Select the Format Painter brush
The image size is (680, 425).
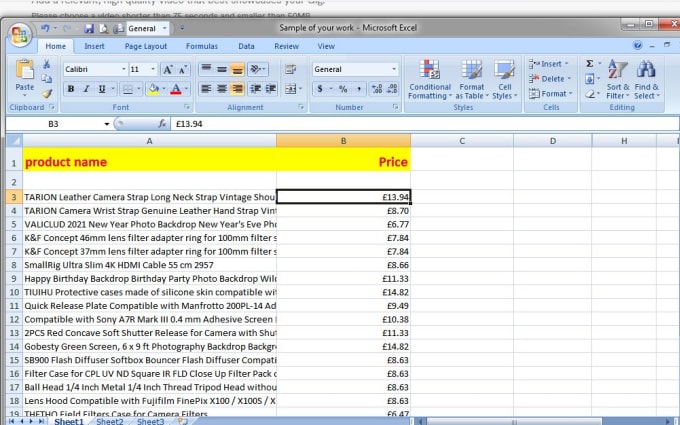coord(47,93)
